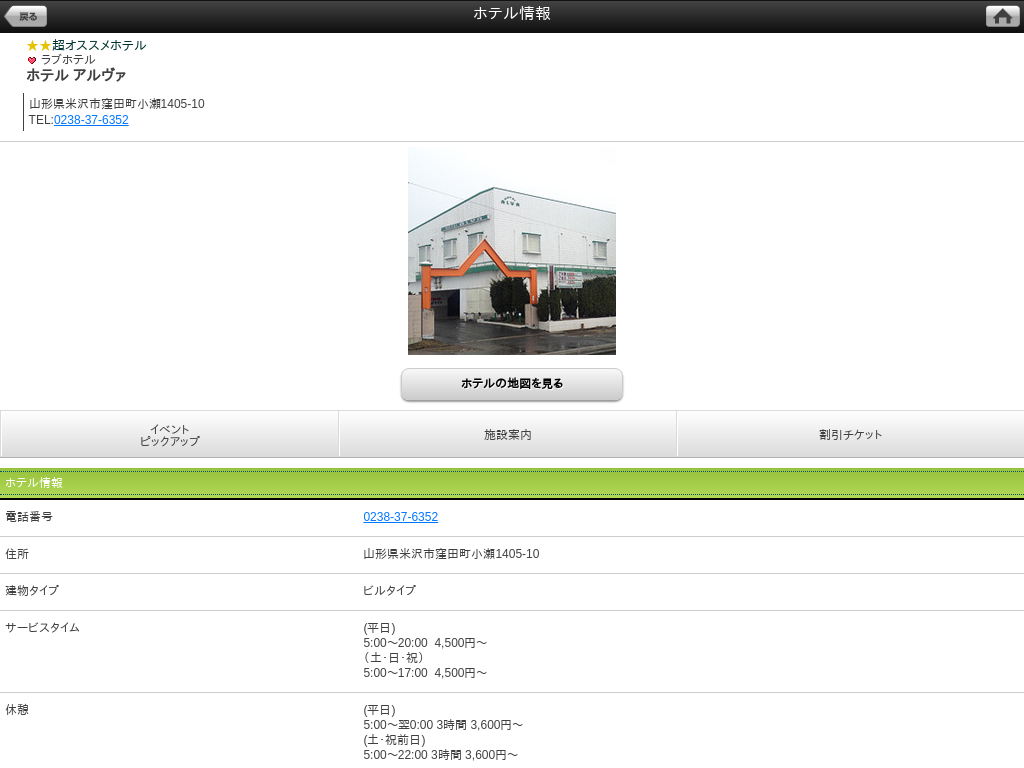Tap the ラブホテル category label
Image resolution: width=1024 pixels, height=768 pixels.
point(68,60)
